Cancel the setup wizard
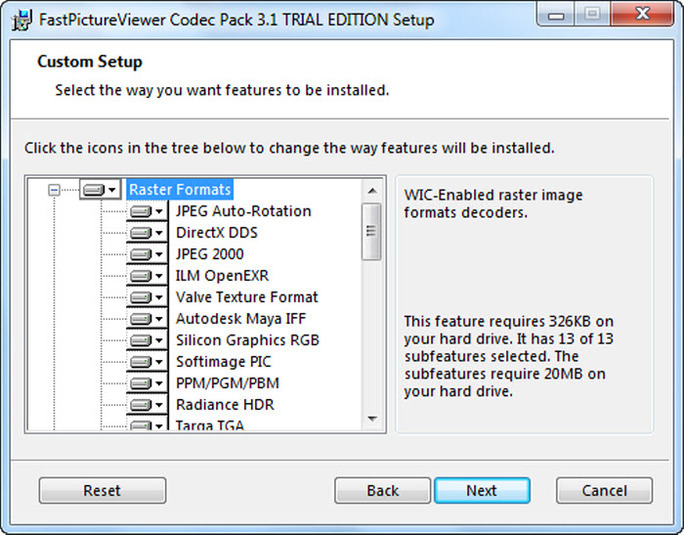 (604, 490)
